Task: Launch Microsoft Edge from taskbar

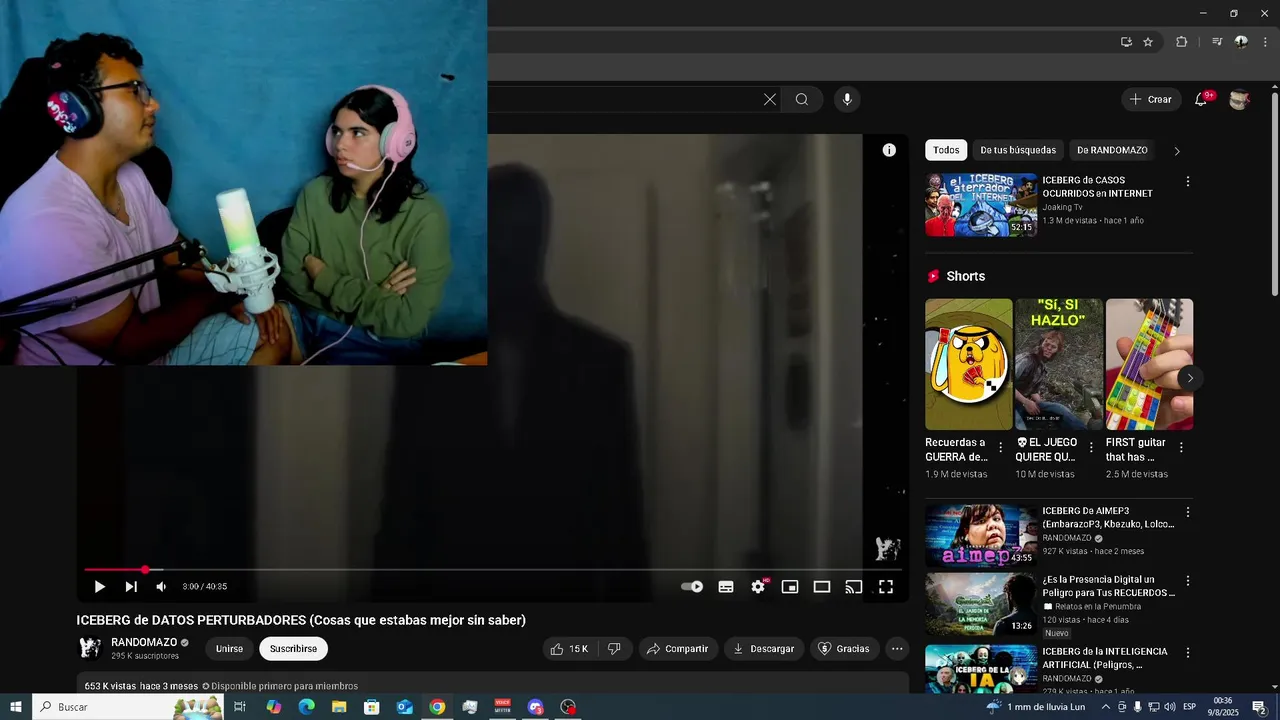Action: pyautogui.click(x=306, y=707)
